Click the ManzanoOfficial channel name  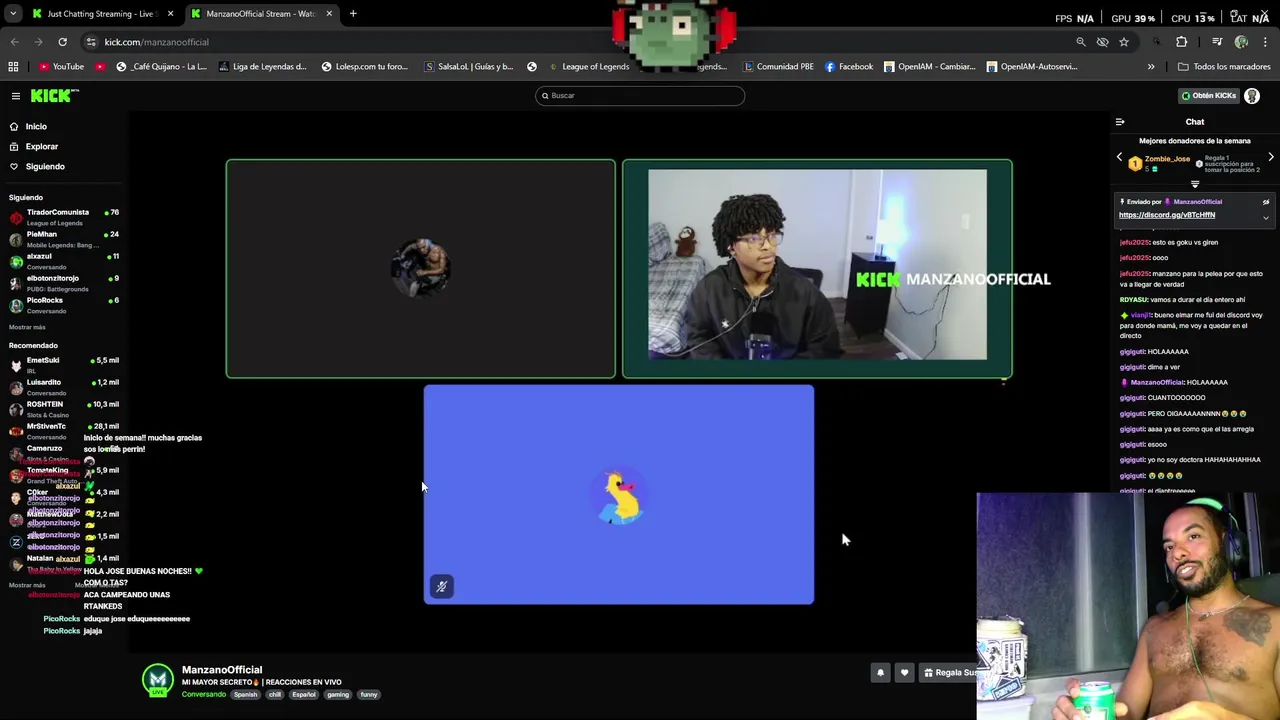click(x=222, y=670)
